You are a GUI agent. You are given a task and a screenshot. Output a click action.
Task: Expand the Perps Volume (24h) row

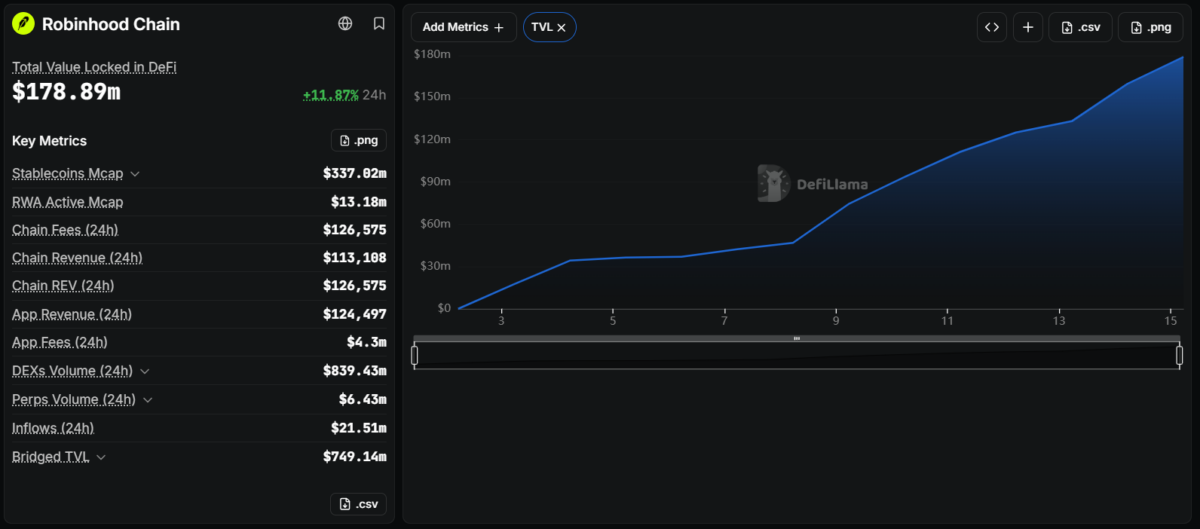(148, 400)
